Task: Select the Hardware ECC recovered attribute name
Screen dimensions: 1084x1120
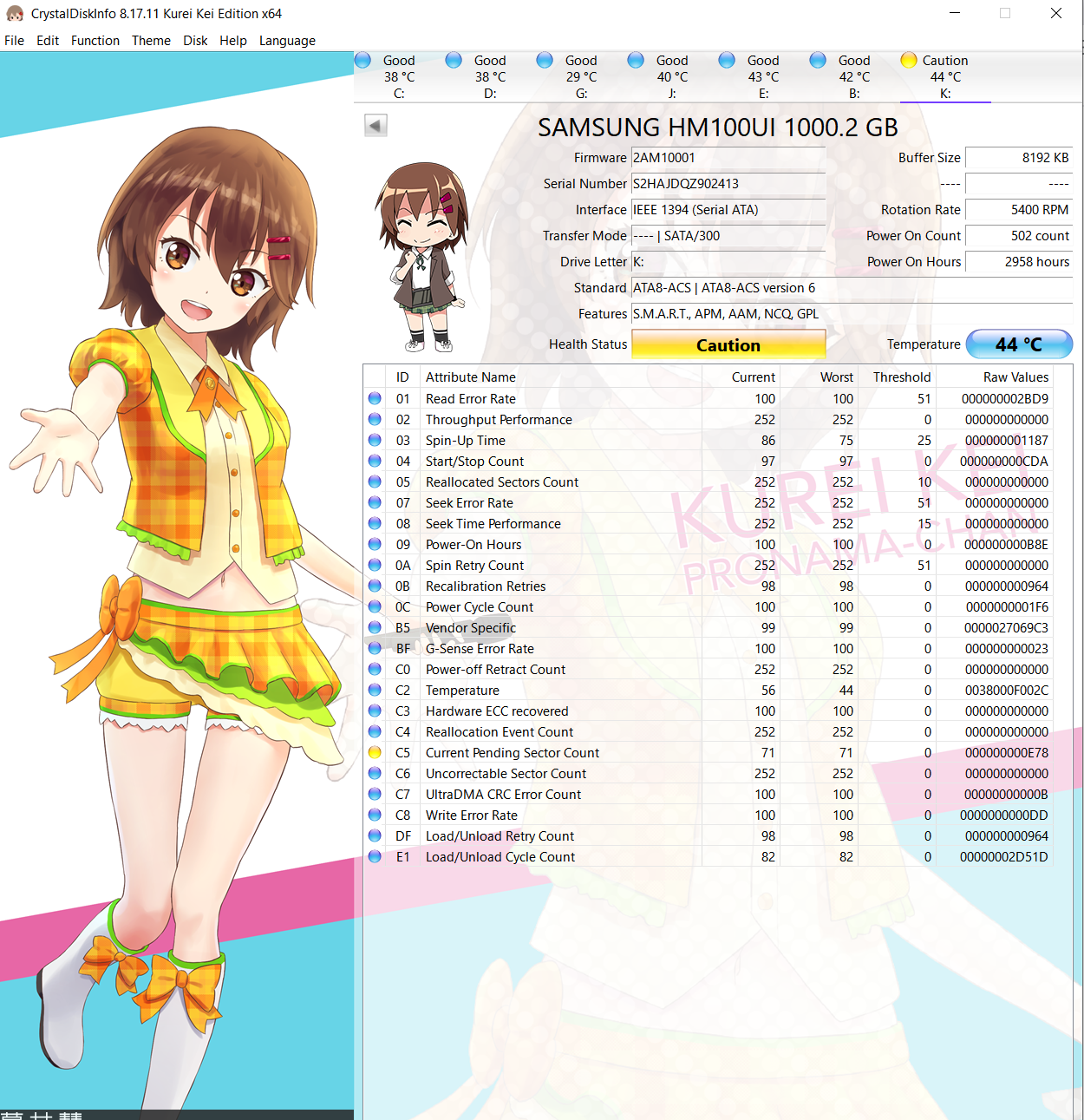Action: (497, 711)
